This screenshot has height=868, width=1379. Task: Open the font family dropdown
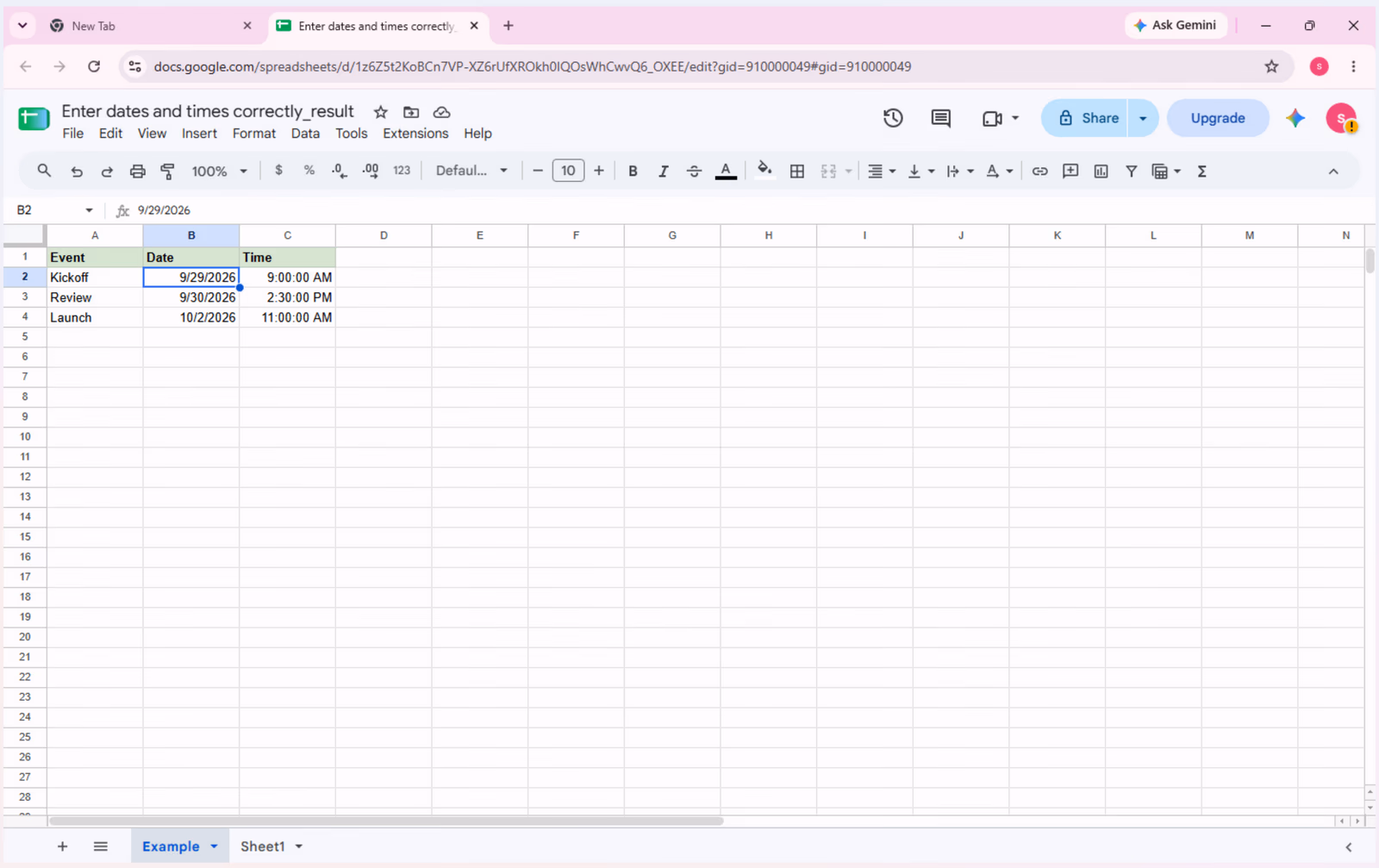pyautogui.click(x=471, y=171)
